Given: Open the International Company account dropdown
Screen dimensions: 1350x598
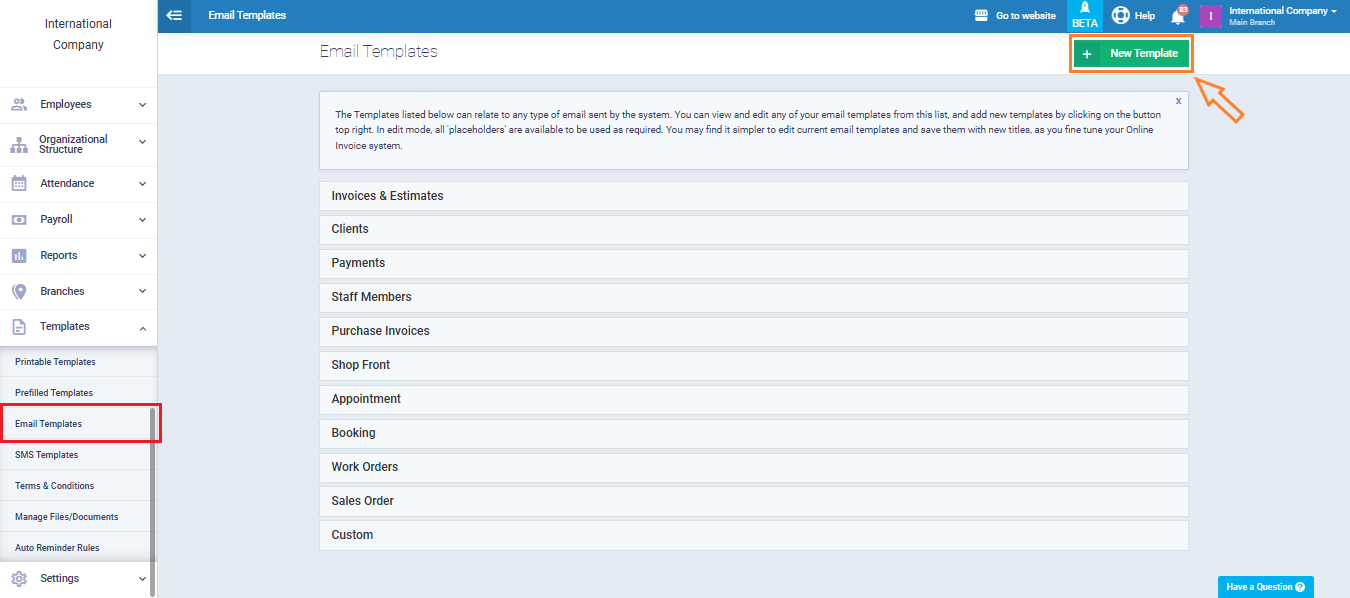Looking at the screenshot, I should pyautogui.click(x=1282, y=16).
